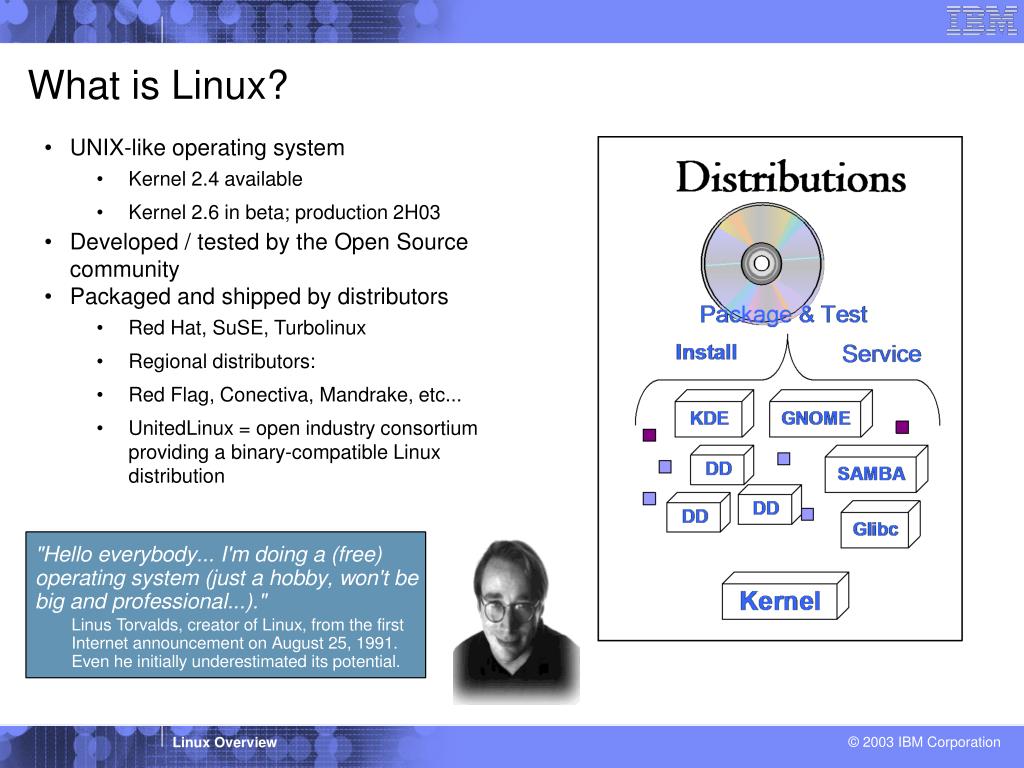Click the 'Regional distributors:' sub-bullet
This screenshot has height=768, width=1024.
[221, 361]
